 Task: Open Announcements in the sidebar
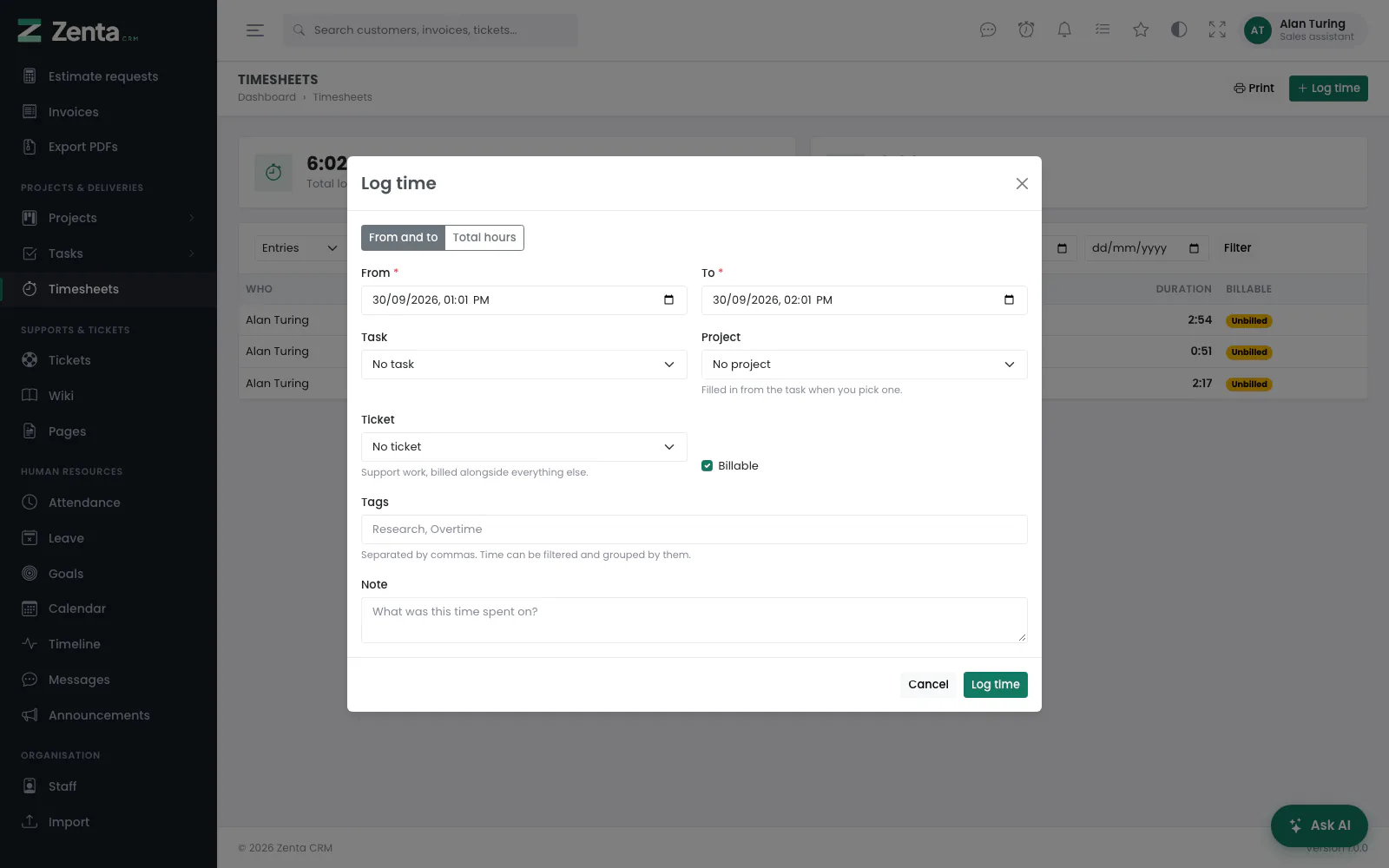pos(109,715)
